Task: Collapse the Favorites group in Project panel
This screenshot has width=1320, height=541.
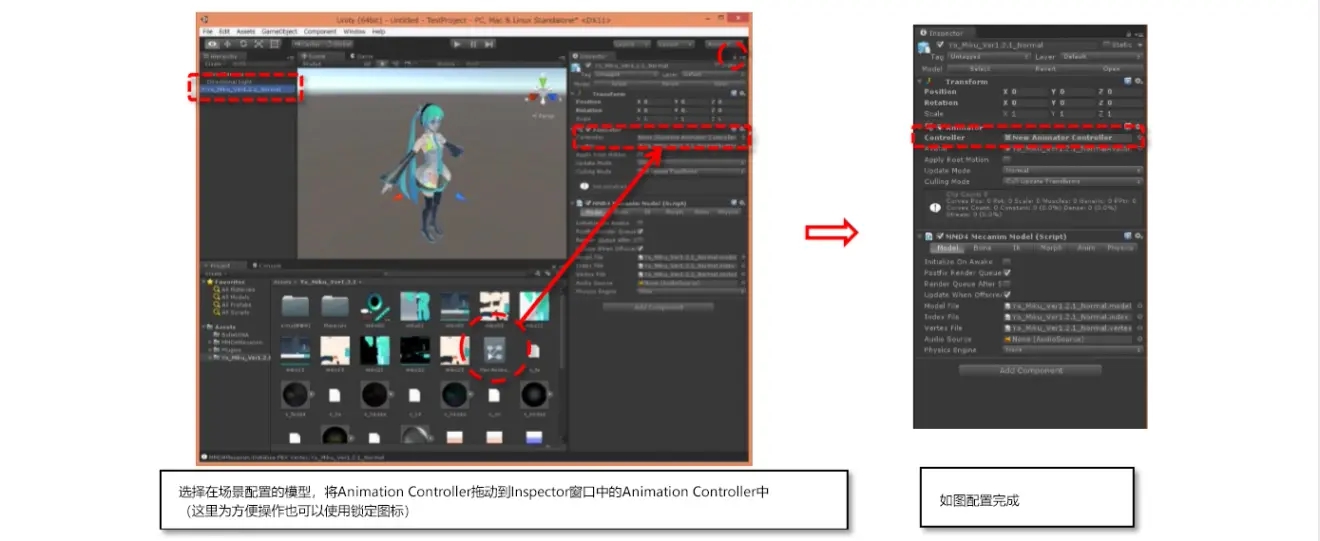Action: tap(205, 283)
